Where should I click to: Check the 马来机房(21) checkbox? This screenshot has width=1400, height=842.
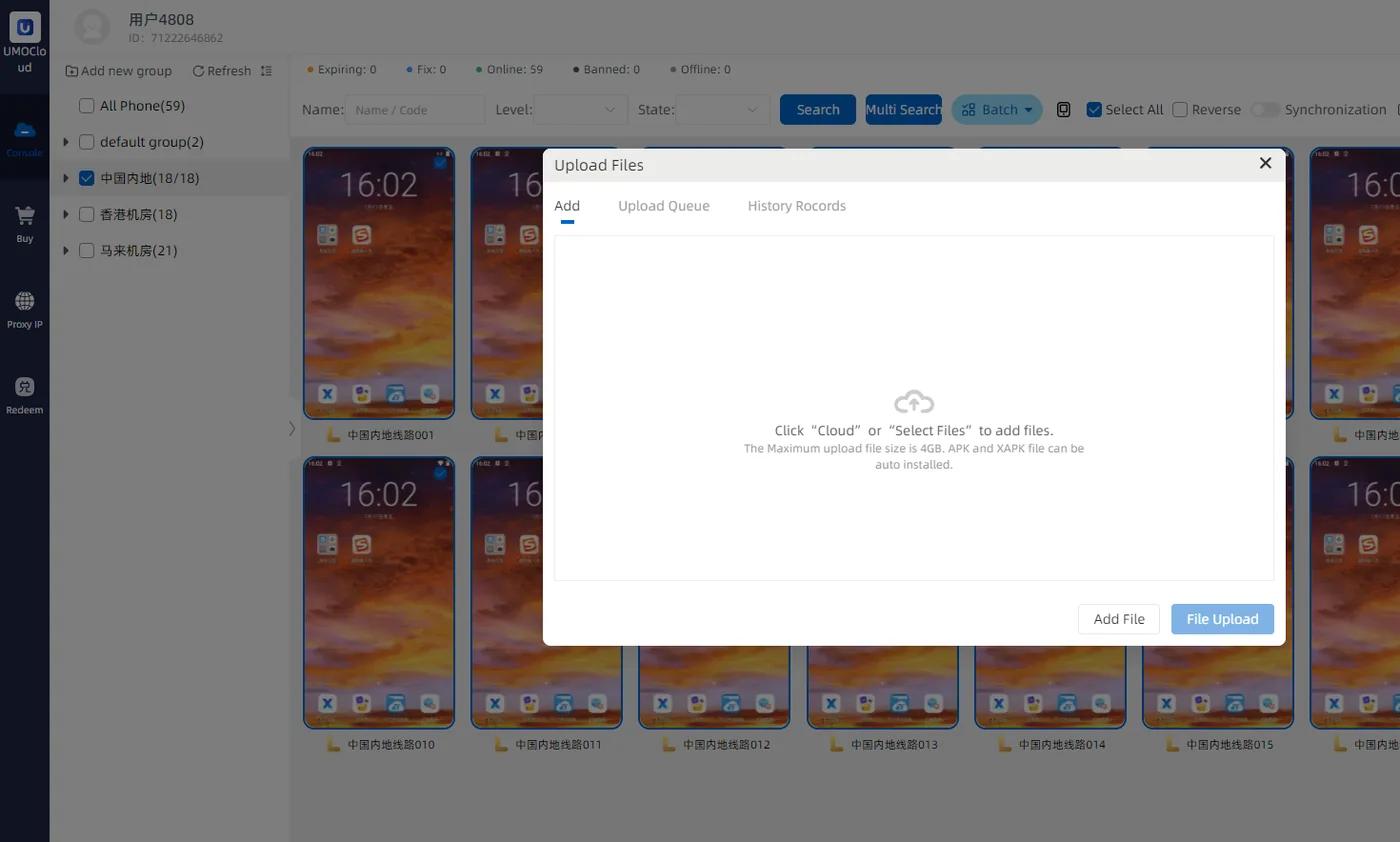[86, 250]
